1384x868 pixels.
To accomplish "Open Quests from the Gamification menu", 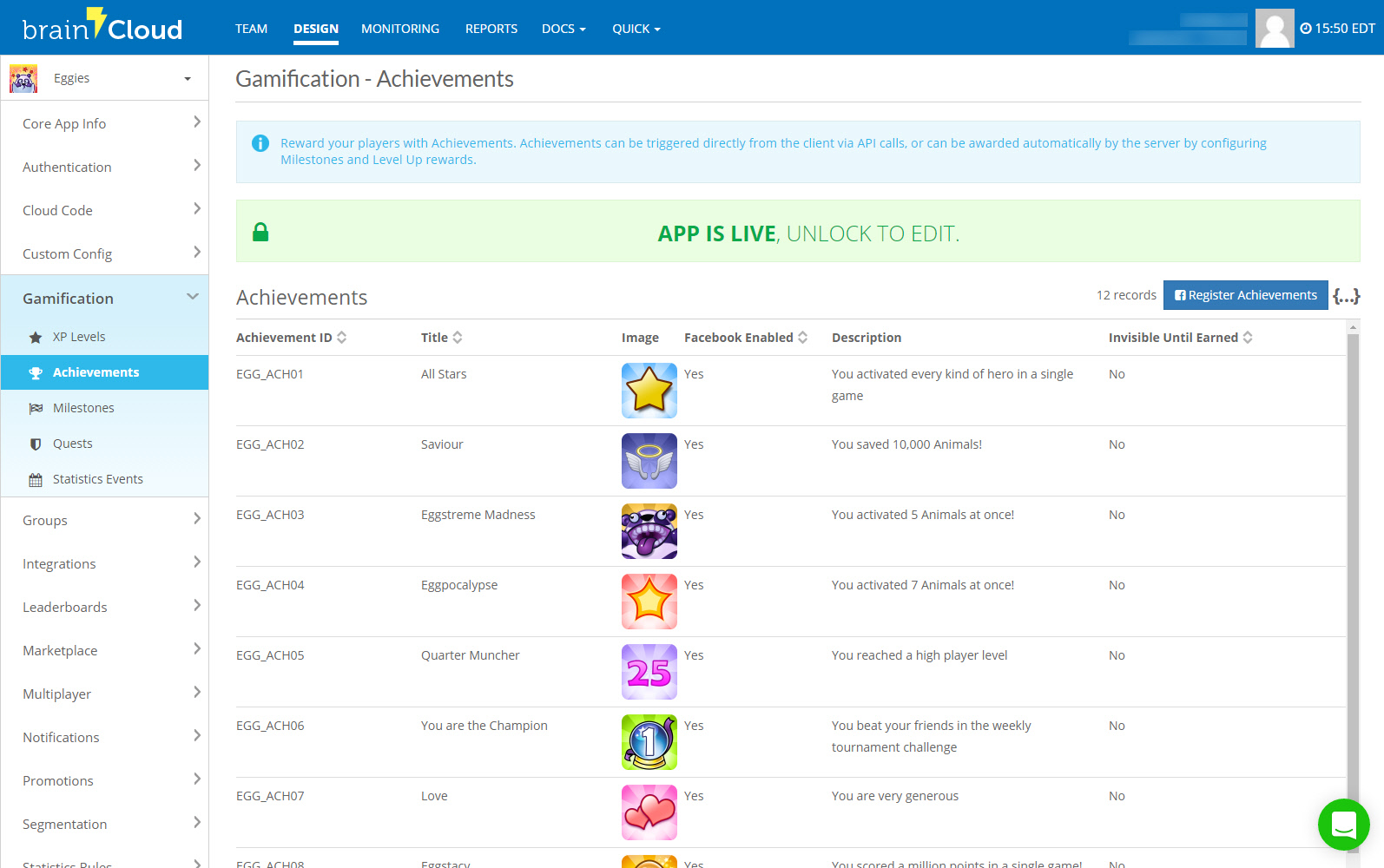I will [x=72, y=444].
